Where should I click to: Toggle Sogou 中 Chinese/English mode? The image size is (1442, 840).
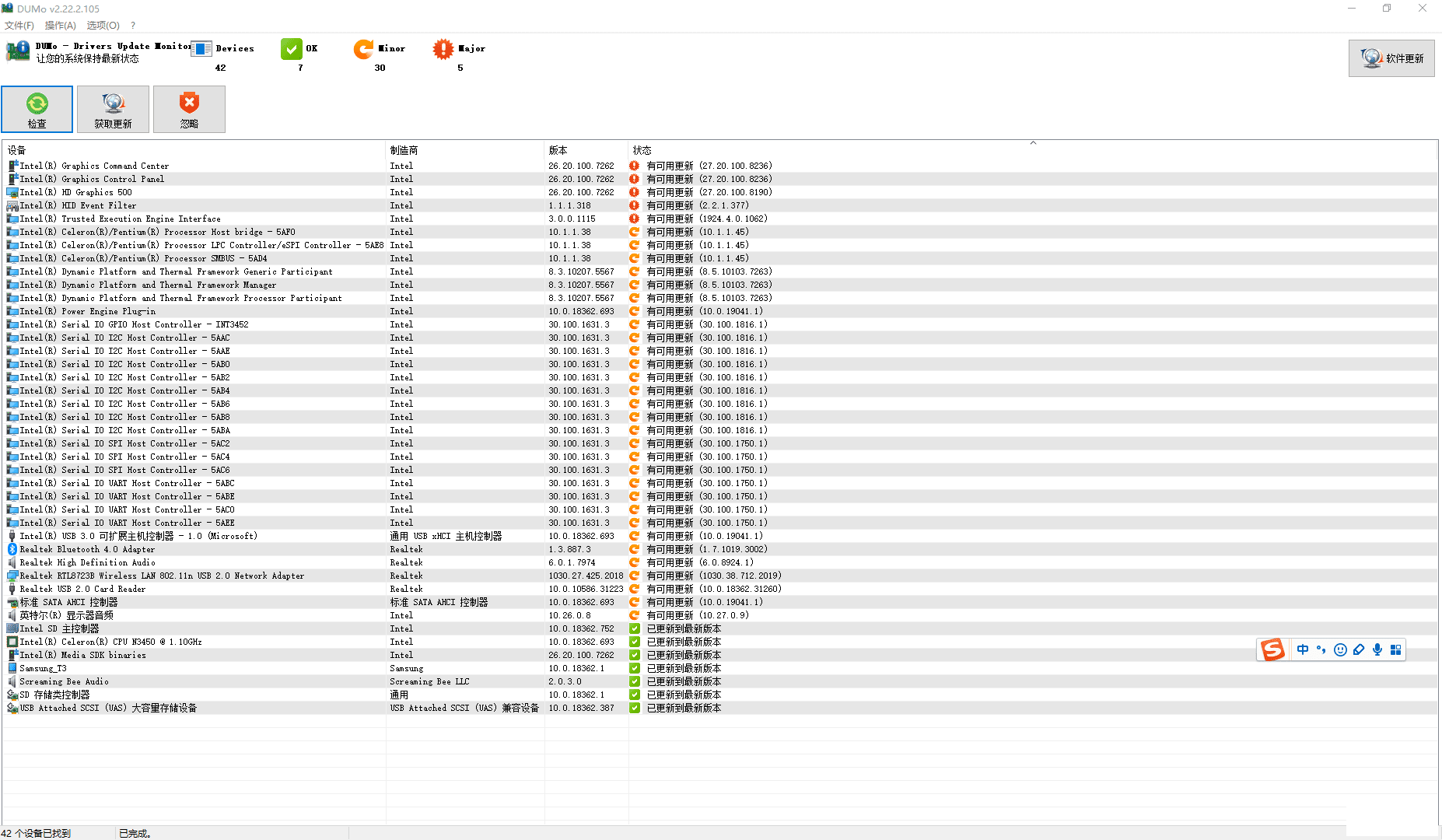tap(1303, 649)
